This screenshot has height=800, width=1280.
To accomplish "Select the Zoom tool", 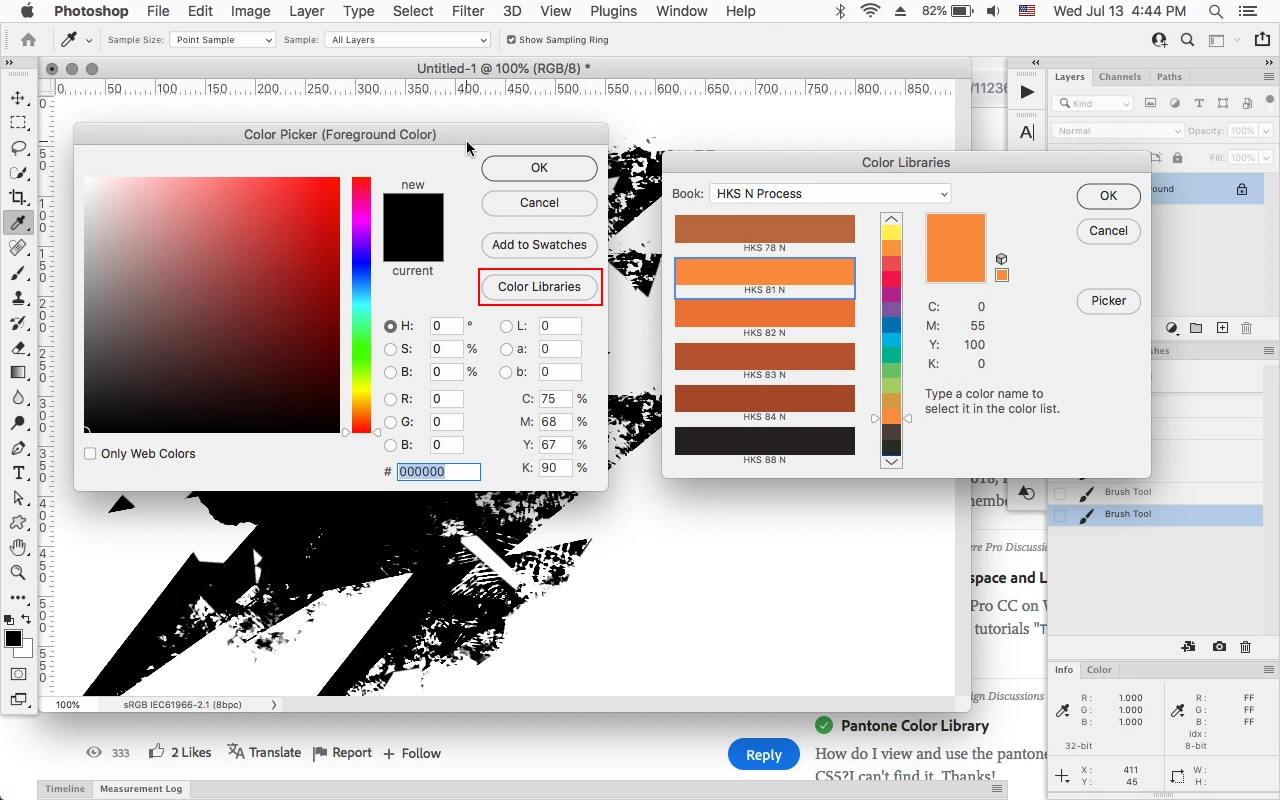I will (18, 572).
